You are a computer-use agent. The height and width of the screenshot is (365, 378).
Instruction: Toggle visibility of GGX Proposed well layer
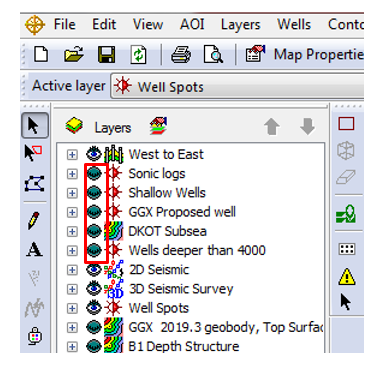tap(94, 212)
